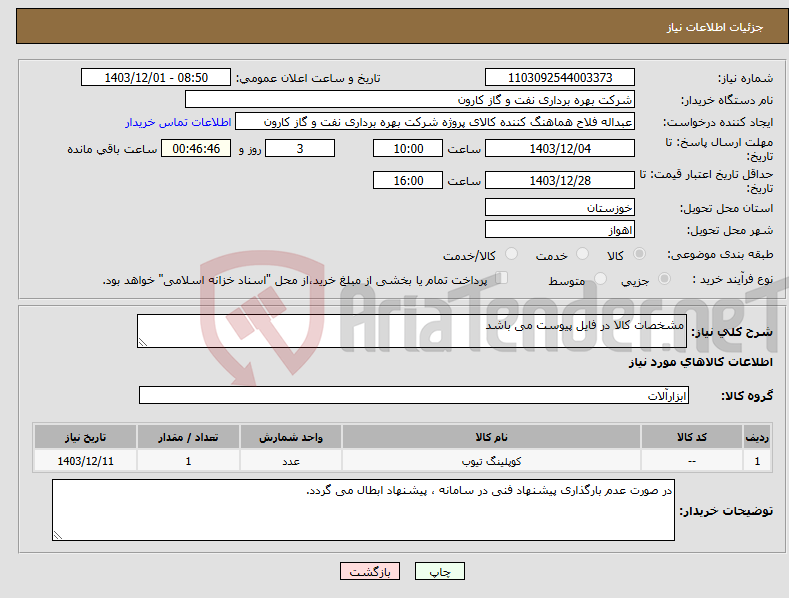
Task: Click the resize handle of buyer notes textarea
Action: click(58, 535)
